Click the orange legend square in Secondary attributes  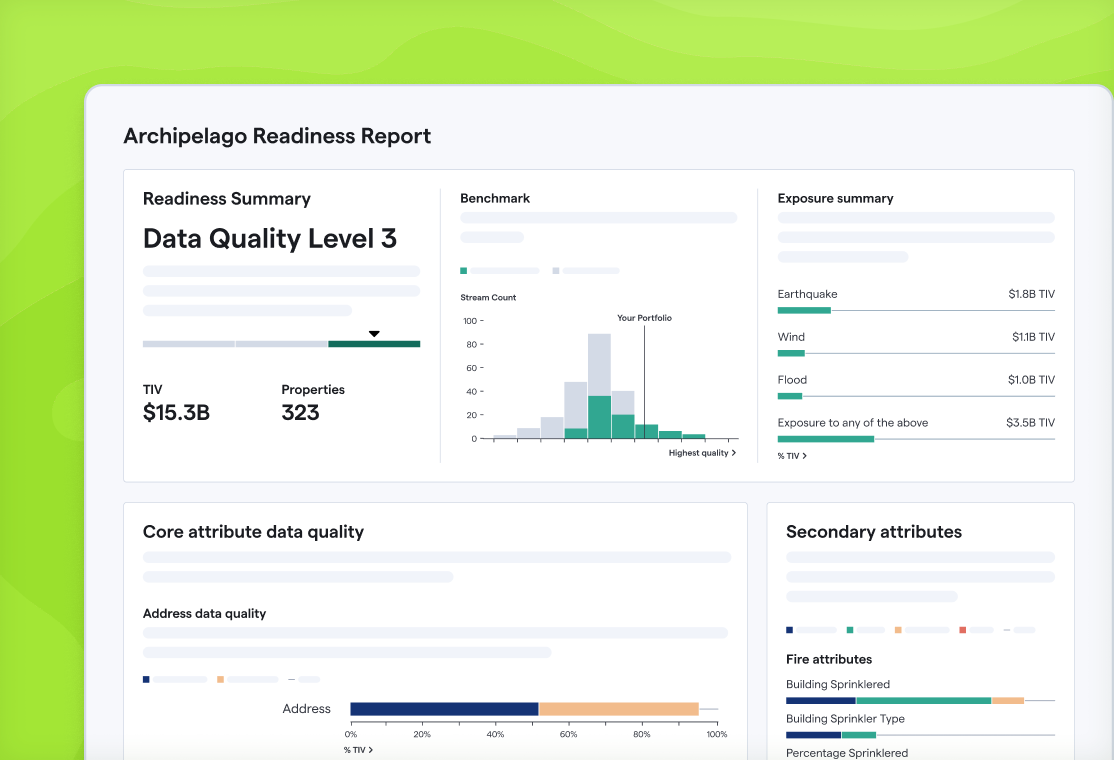point(898,630)
